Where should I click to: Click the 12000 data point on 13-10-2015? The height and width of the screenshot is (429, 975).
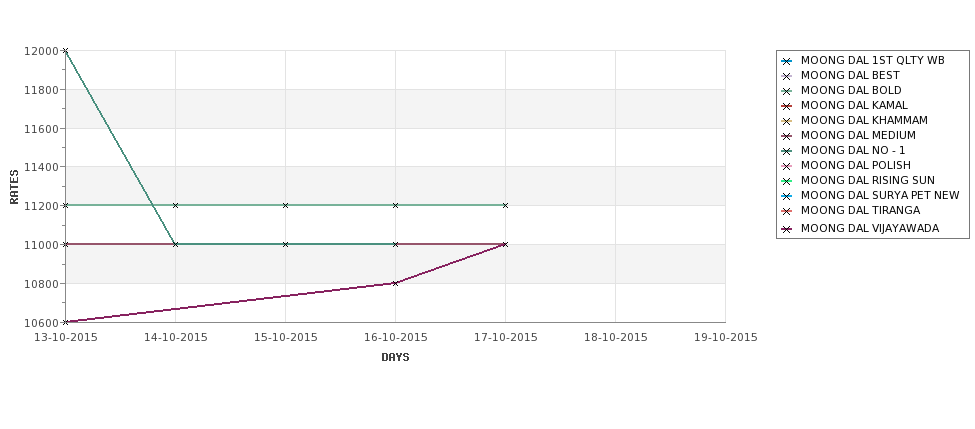(x=65, y=51)
